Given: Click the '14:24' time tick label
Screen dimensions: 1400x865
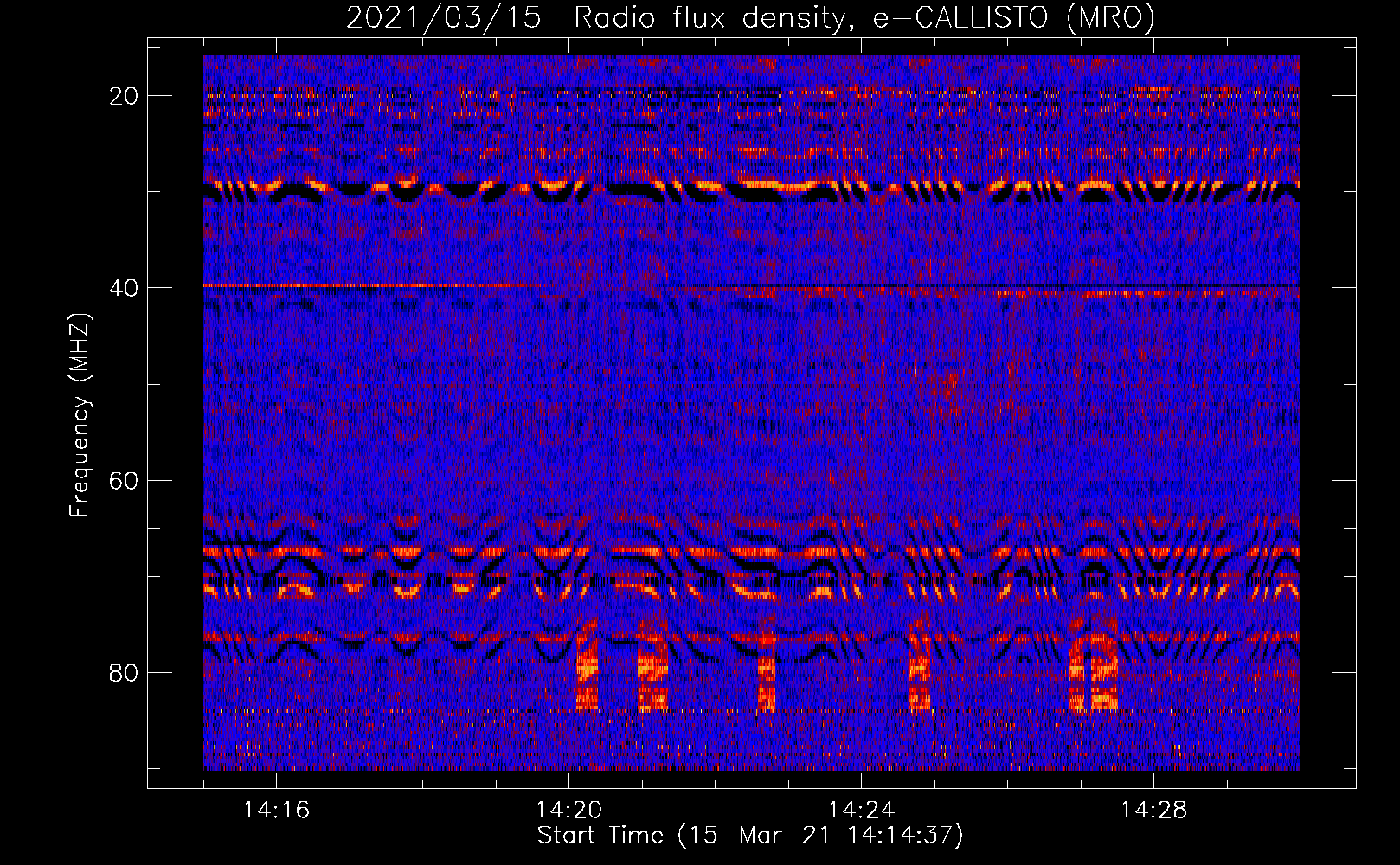Looking at the screenshot, I should click(x=861, y=811).
